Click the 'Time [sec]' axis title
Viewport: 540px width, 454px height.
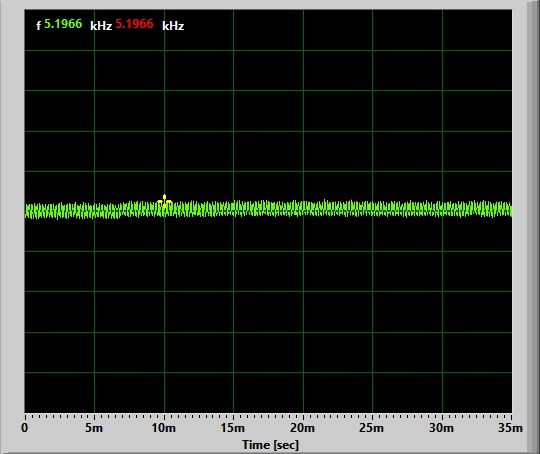tap(270, 445)
